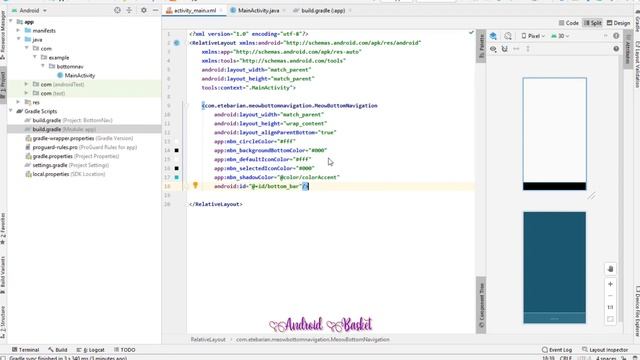Screen dimensions: 640x360
Task: Select settings.gradle file
Action: pyautogui.click(x=67, y=165)
